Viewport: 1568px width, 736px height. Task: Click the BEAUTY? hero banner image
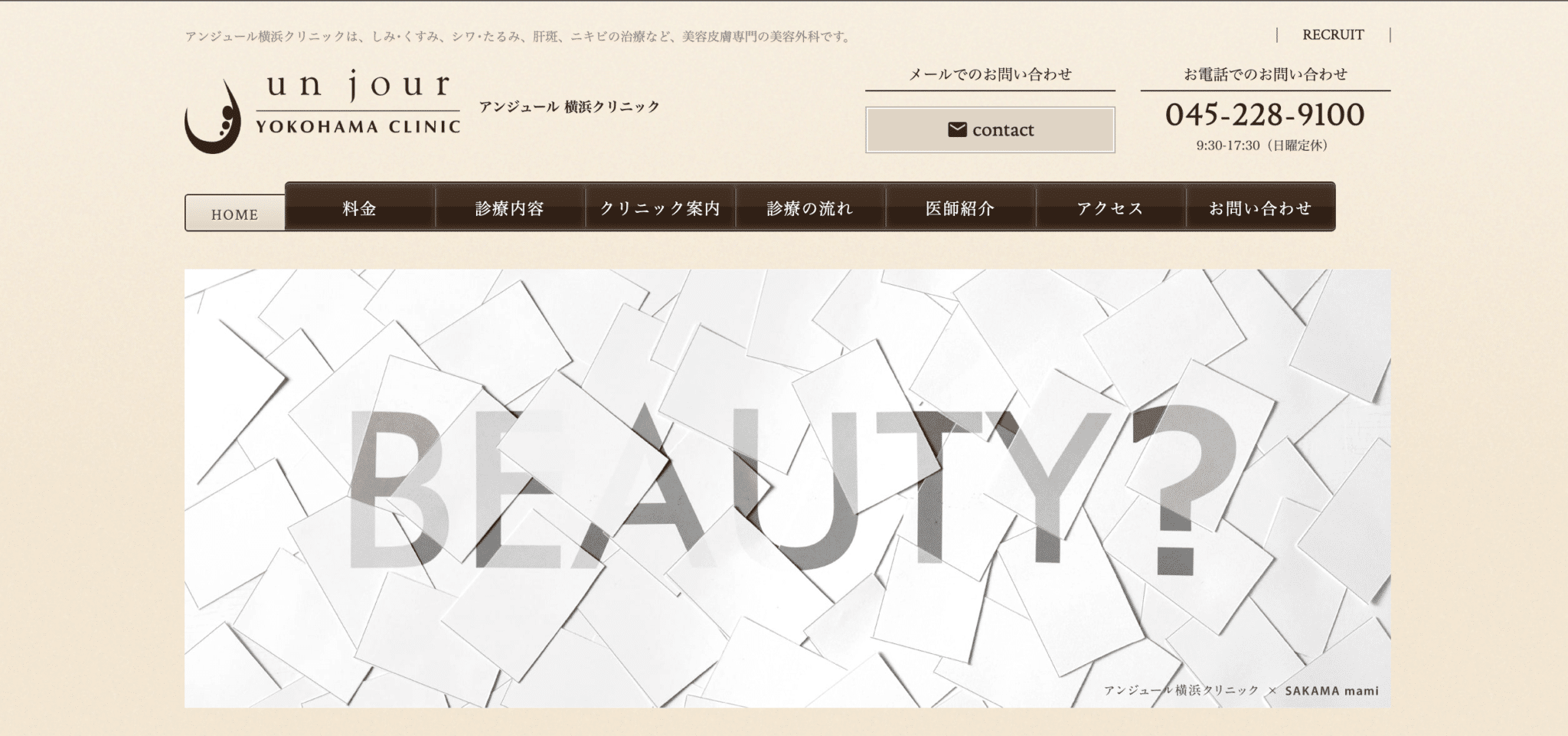(x=788, y=488)
